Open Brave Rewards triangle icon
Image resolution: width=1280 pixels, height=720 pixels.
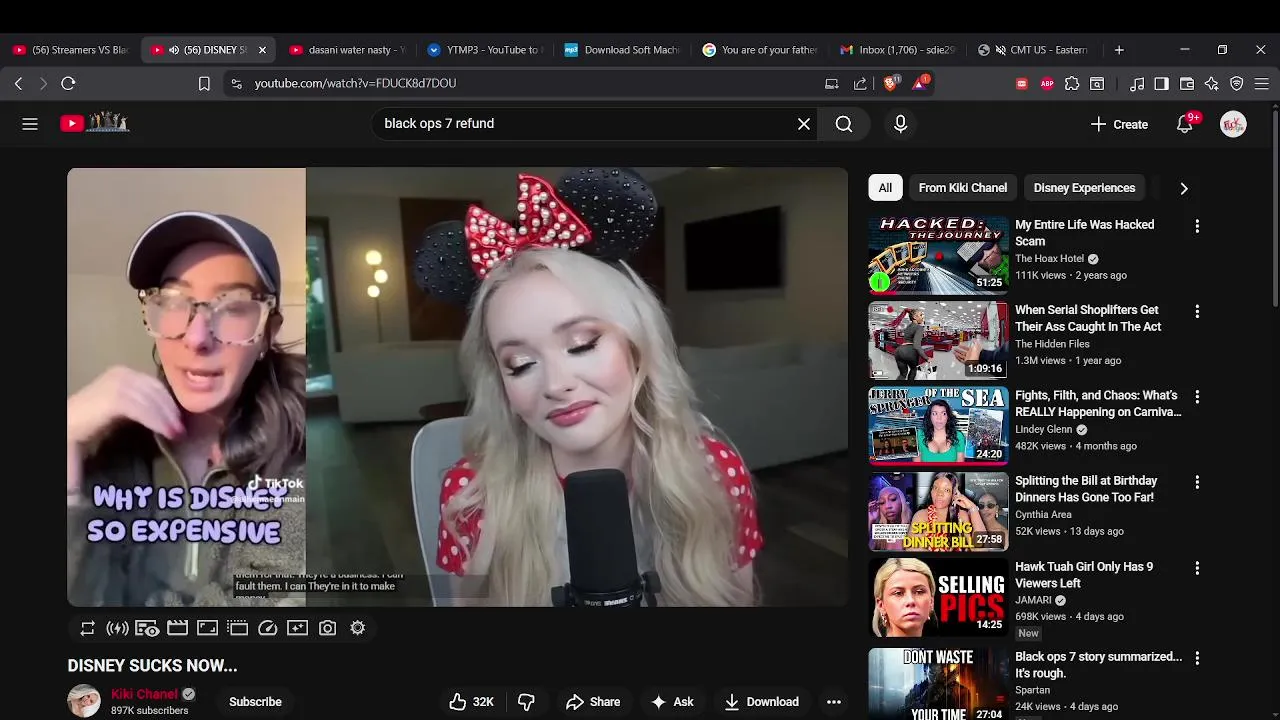pos(920,83)
